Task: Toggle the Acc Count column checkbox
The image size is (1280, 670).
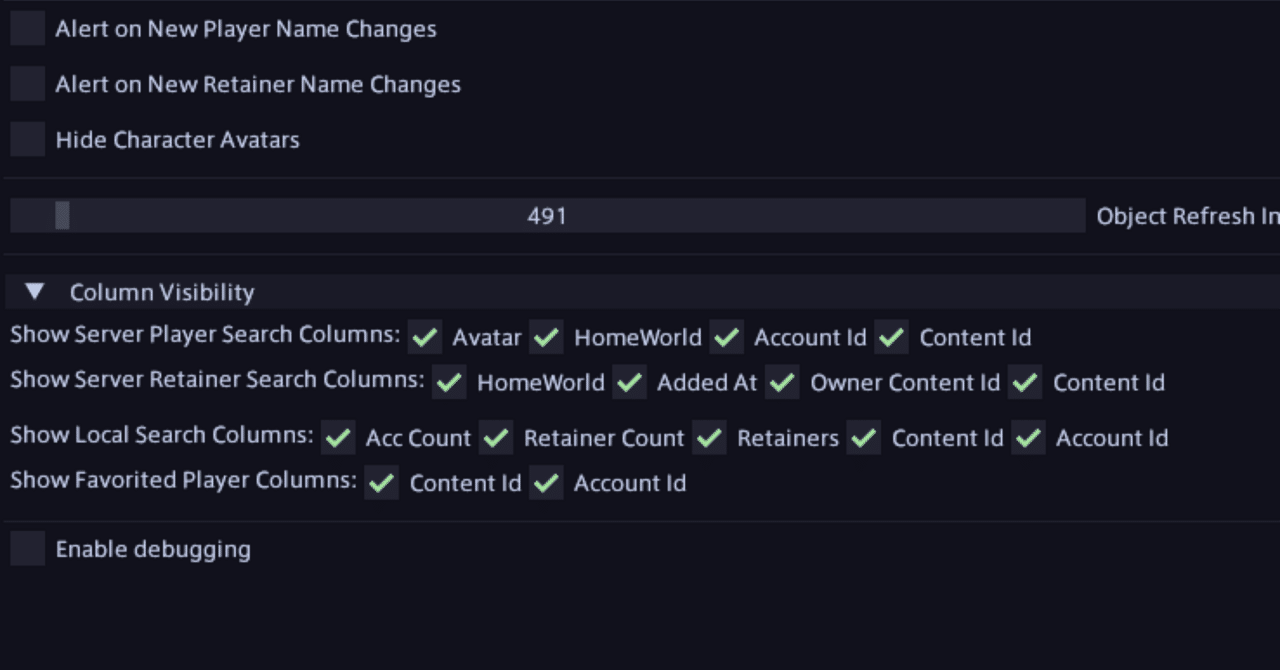Action: [338, 437]
